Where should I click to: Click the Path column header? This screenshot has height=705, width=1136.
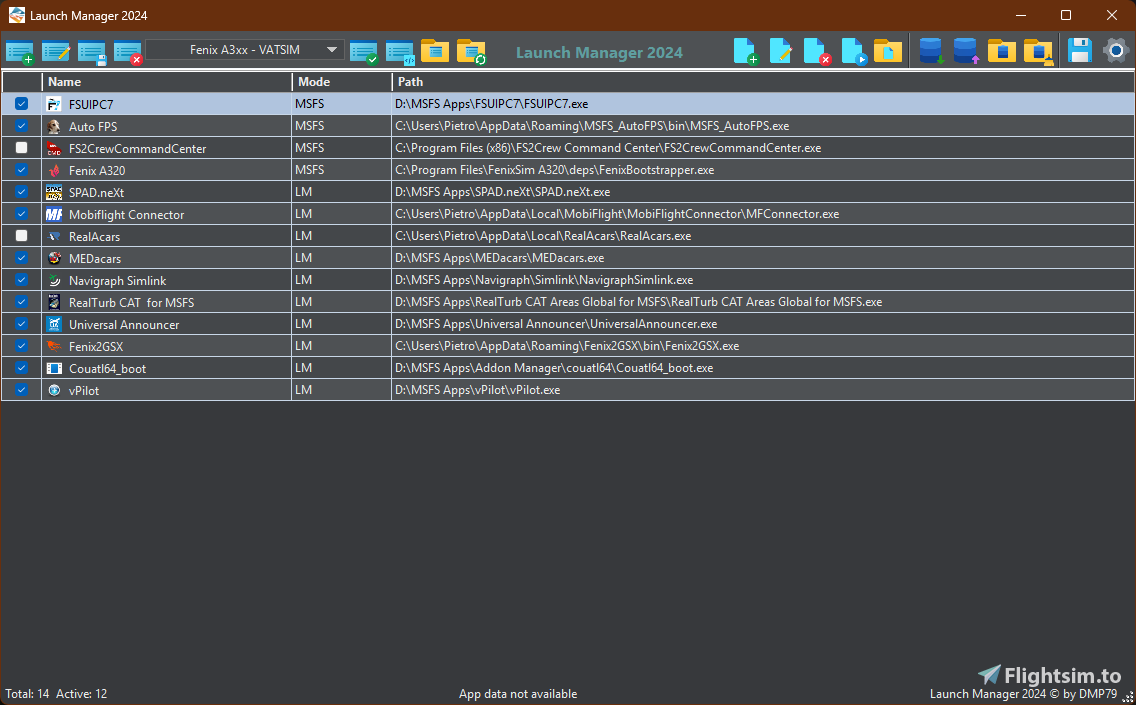tap(764, 82)
